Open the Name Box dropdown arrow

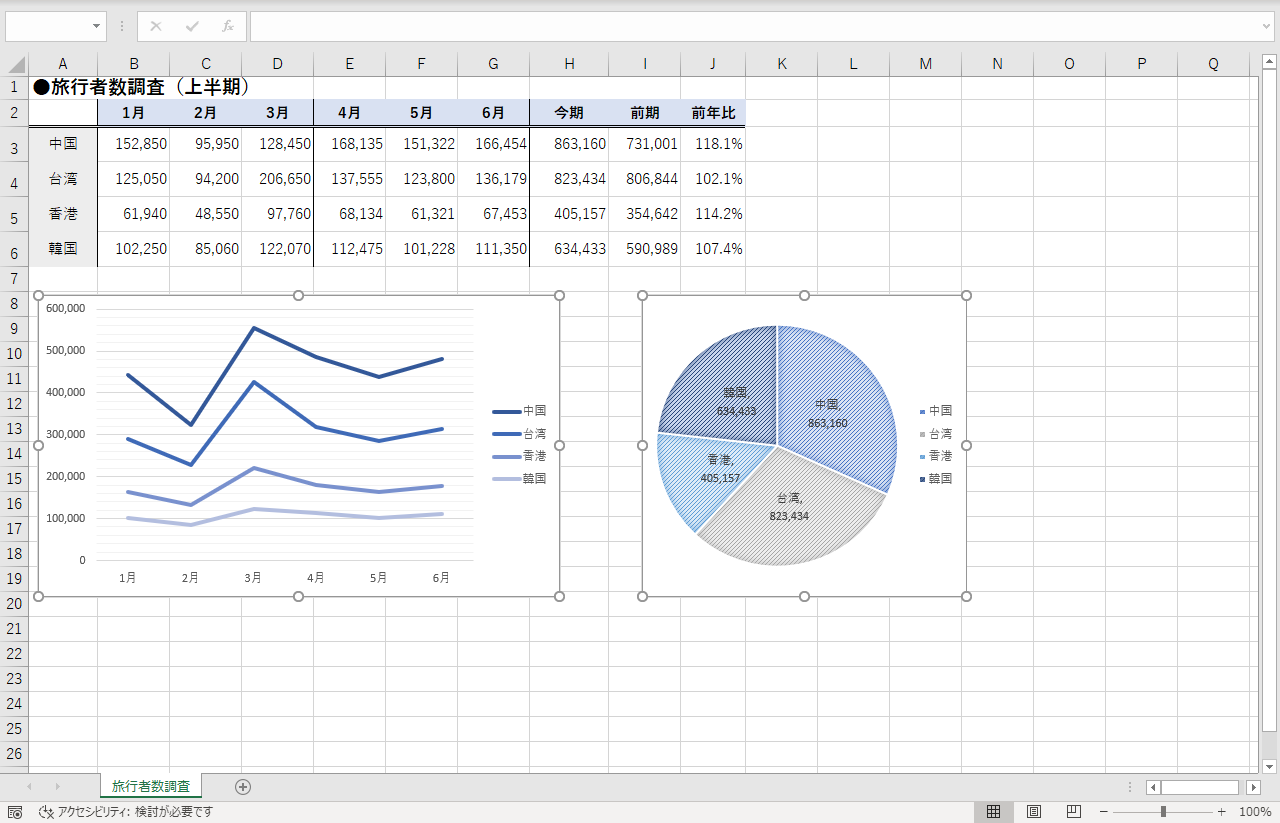click(x=97, y=26)
